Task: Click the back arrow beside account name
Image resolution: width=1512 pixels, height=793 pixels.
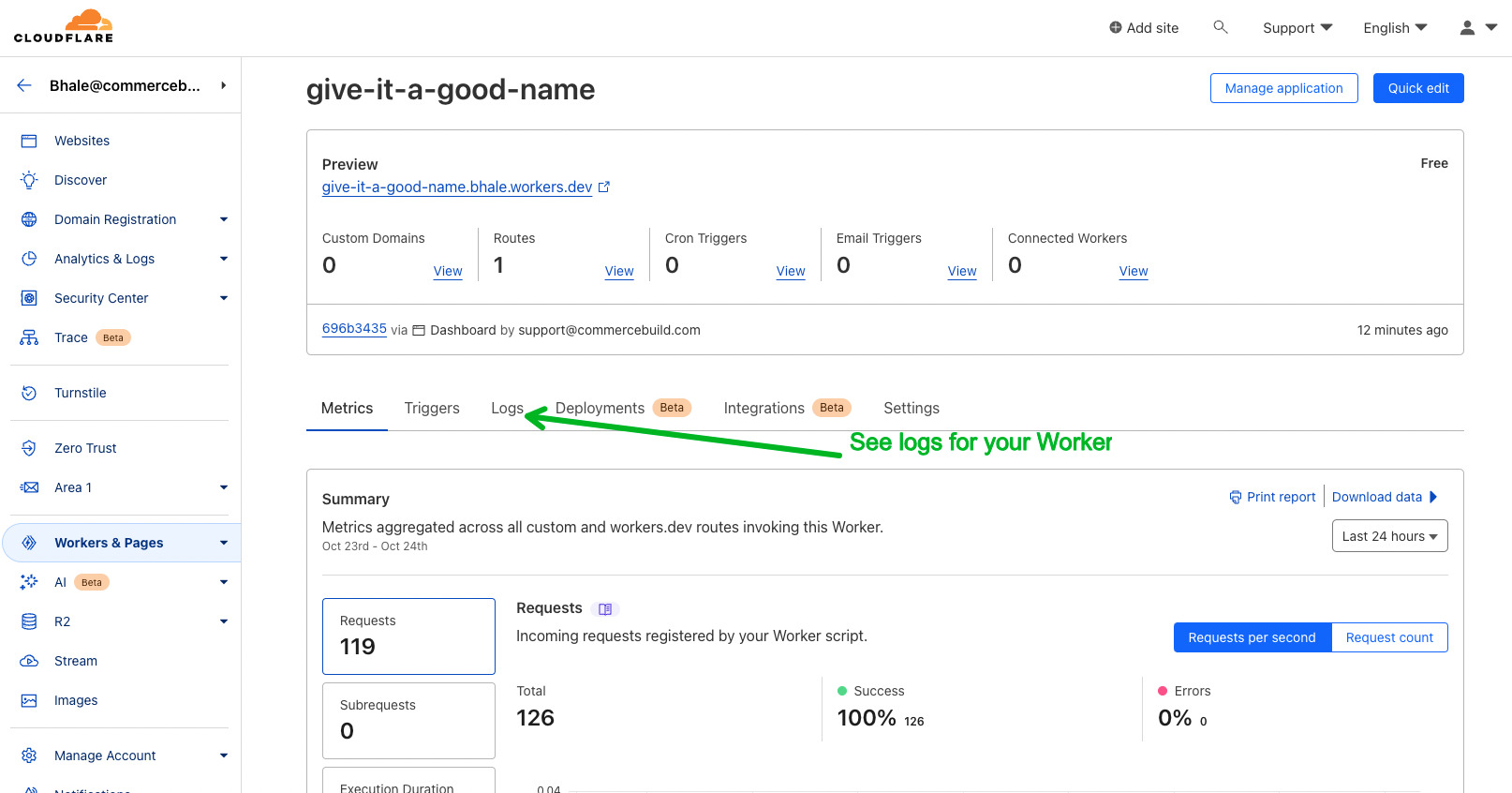Action: coord(24,85)
